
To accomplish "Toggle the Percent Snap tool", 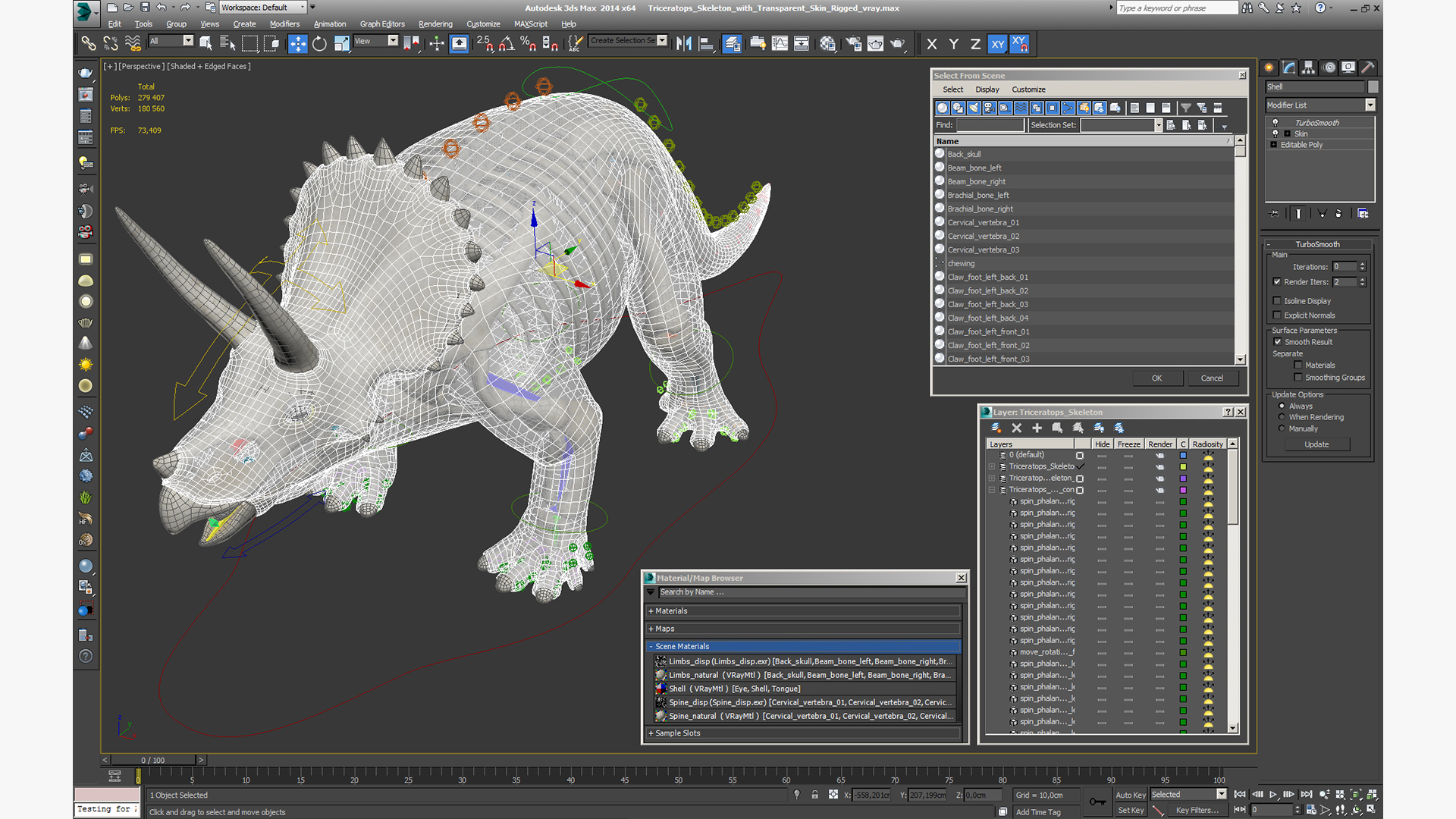I will click(529, 43).
